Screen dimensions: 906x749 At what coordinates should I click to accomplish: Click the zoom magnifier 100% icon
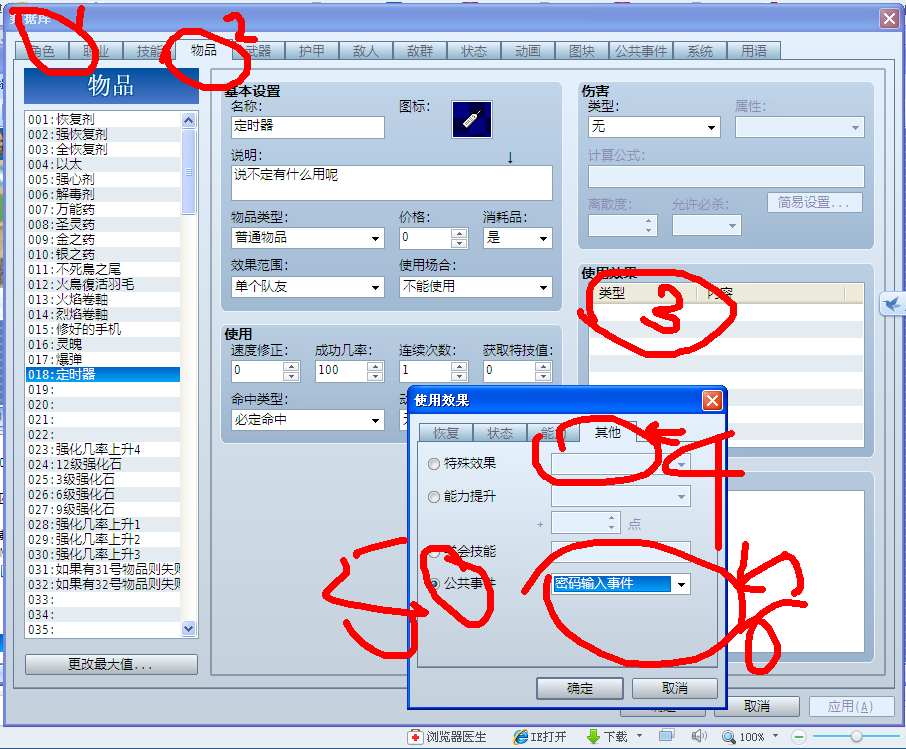pos(729,736)
